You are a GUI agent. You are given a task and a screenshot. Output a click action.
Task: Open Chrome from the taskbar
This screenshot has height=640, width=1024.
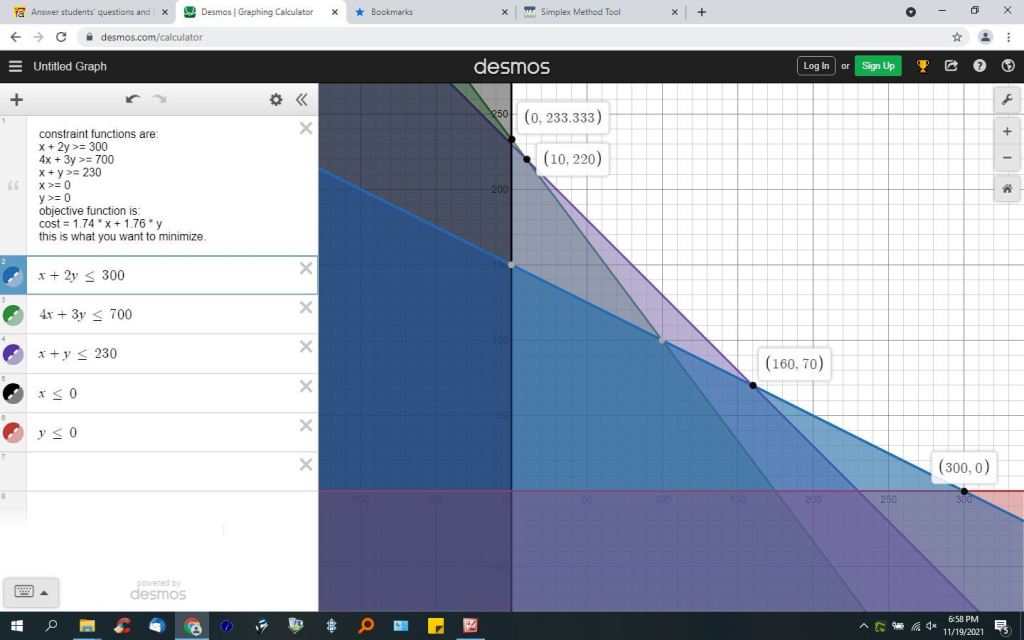point(192,626)
